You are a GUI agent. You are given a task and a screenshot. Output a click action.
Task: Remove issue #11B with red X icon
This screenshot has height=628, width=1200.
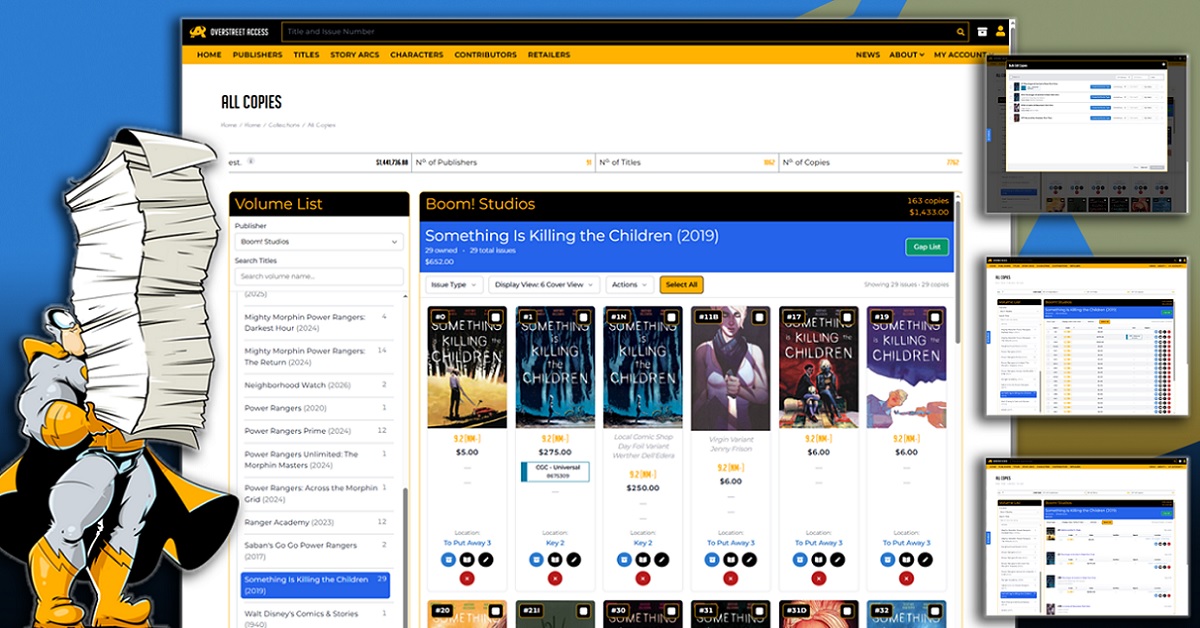[x=730, y=578]
